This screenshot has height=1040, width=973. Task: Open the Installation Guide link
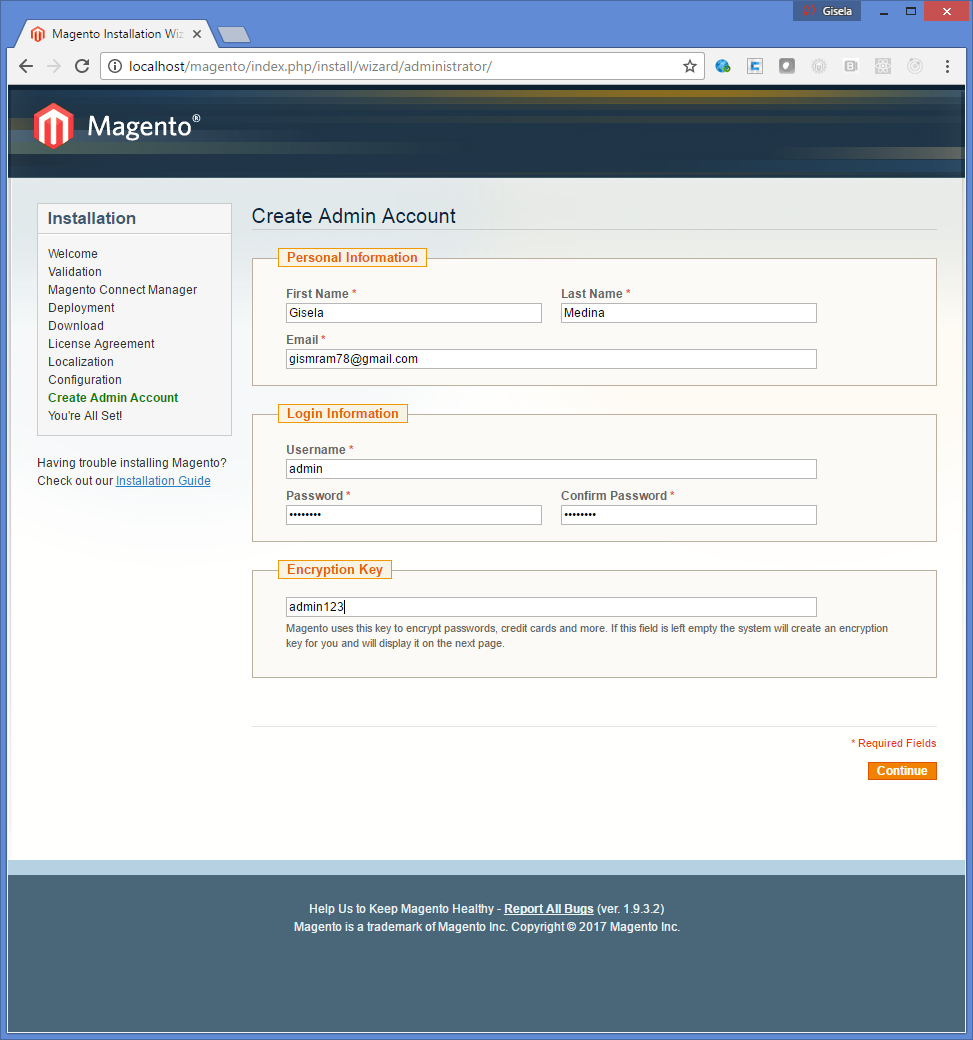(163, 481)
